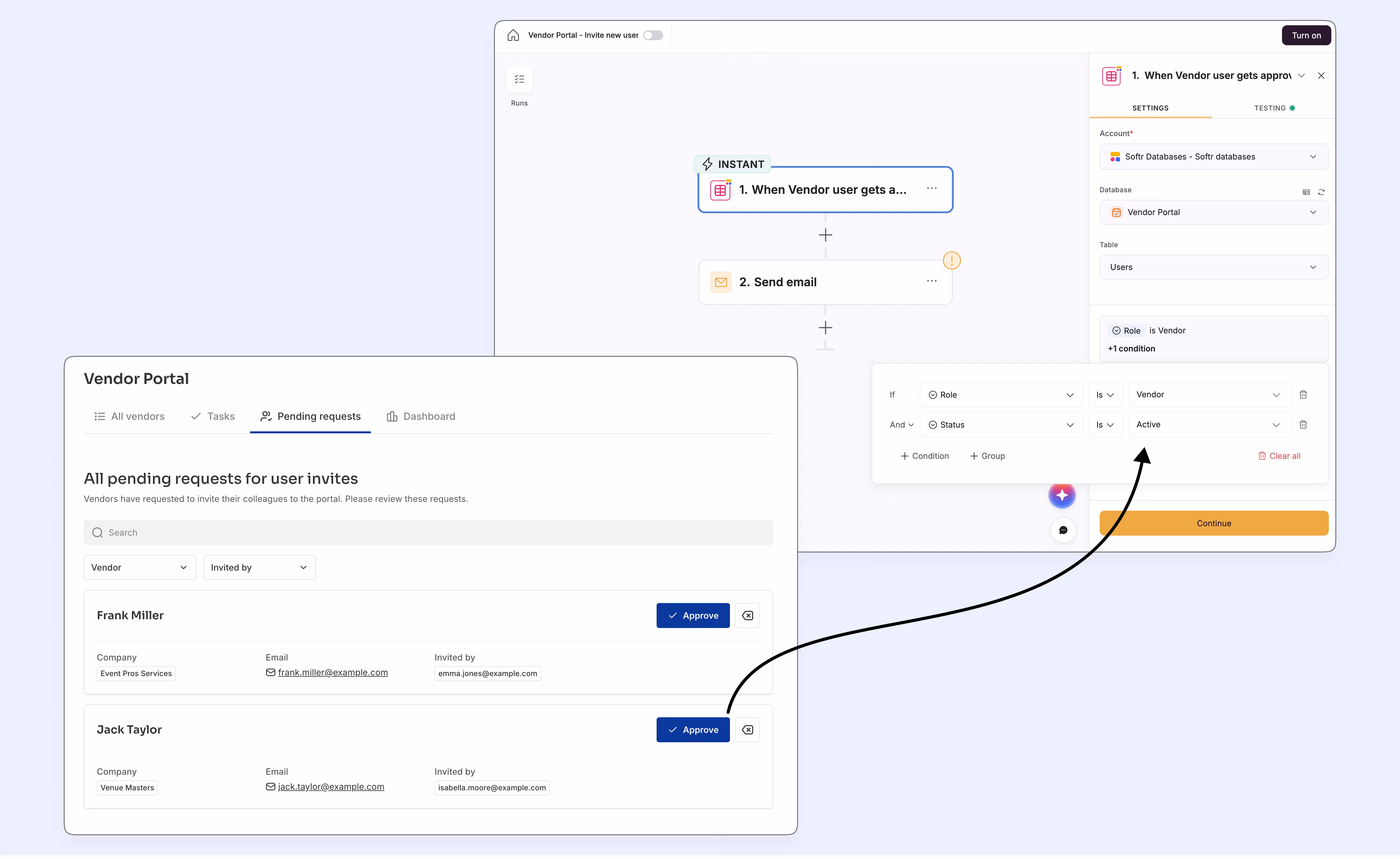Open the Users table dropdown

tap(1214, 267)
